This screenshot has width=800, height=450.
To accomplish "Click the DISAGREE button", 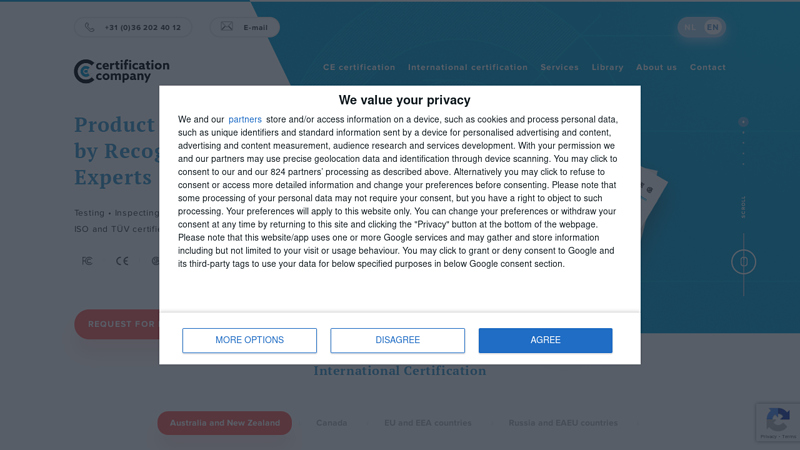I will coord(397,340).
